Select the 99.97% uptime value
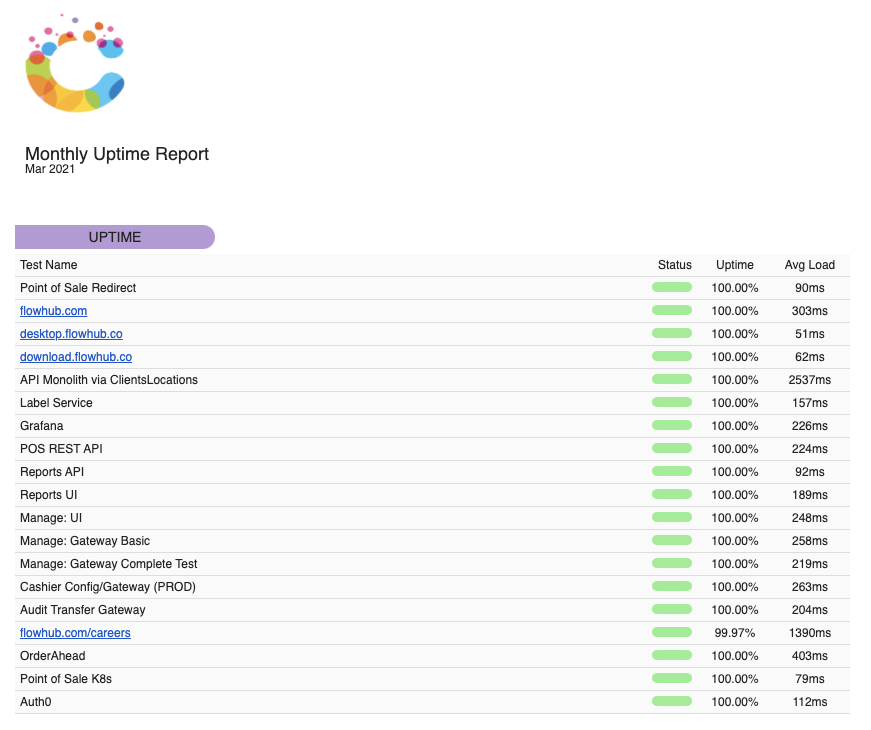Image resolution: width=871 pixels, height=730 pixels. tap(734, 633)
